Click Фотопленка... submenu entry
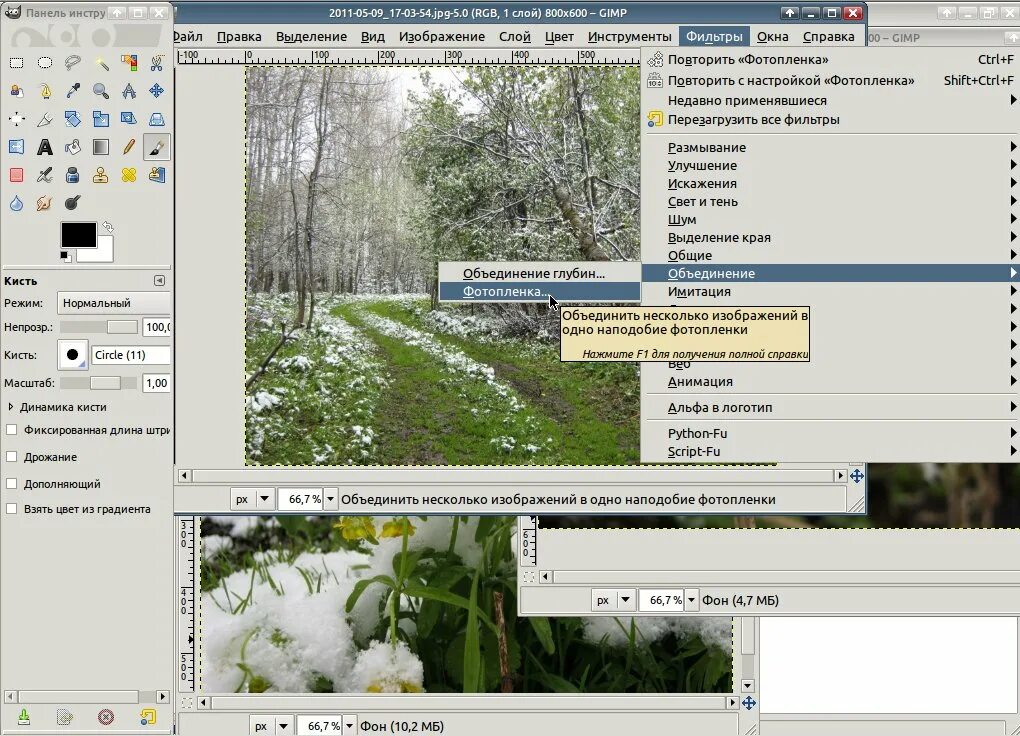The height and width of the screenshot is (736, 1020). (x=539, y=292)
